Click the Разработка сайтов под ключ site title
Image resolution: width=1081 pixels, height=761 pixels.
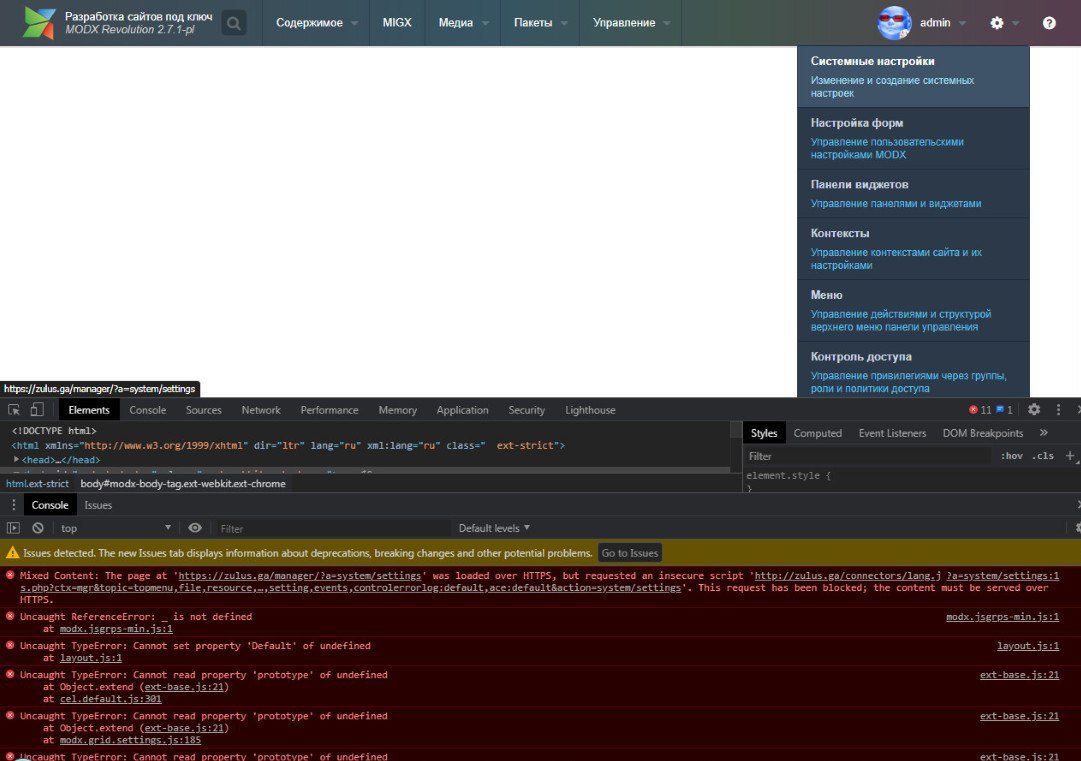click(x=139, y=16)
